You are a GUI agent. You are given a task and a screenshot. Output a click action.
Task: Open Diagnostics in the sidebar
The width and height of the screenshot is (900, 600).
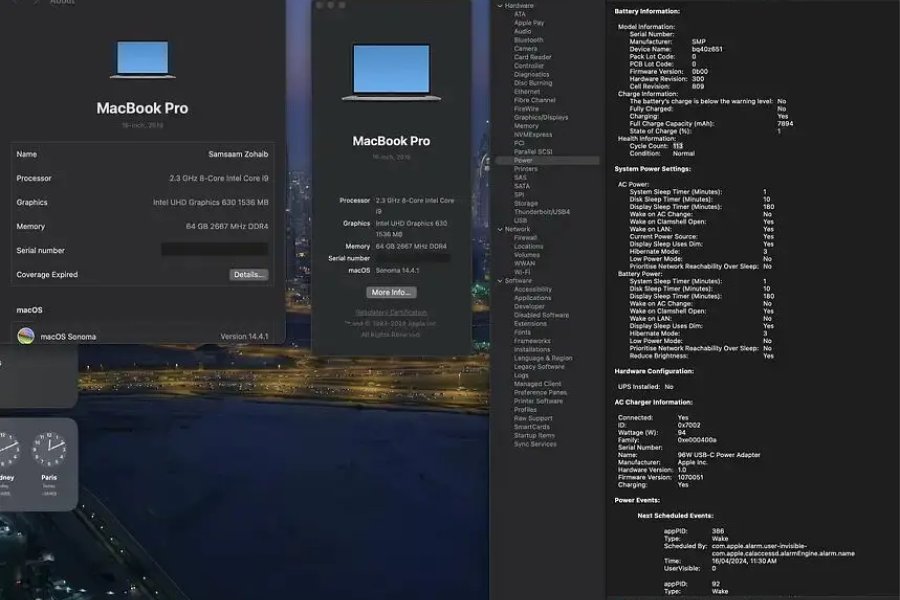[x=532, y=75]
